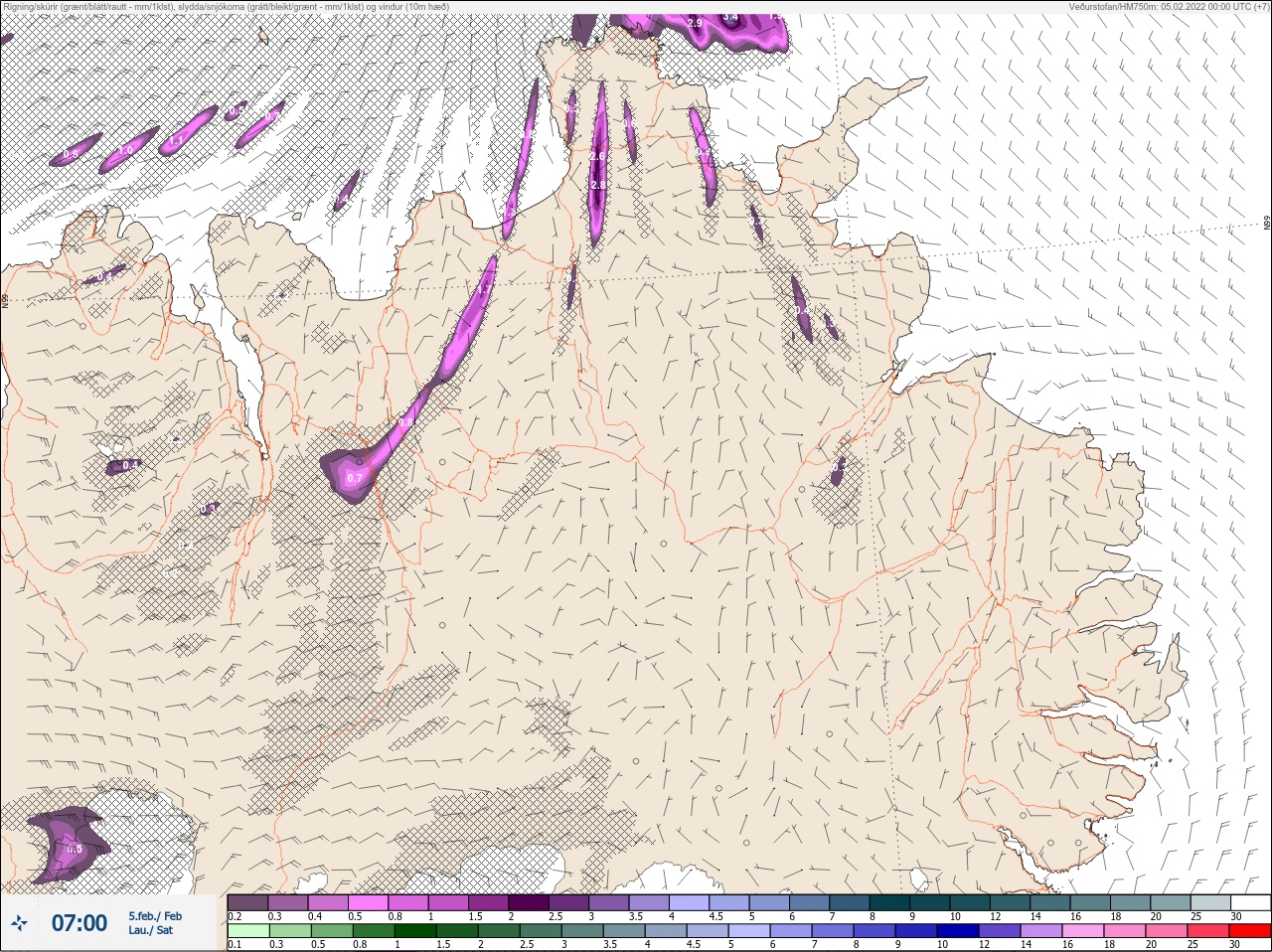Click the "2.6" precipitation value on the map

coord(597,156)
